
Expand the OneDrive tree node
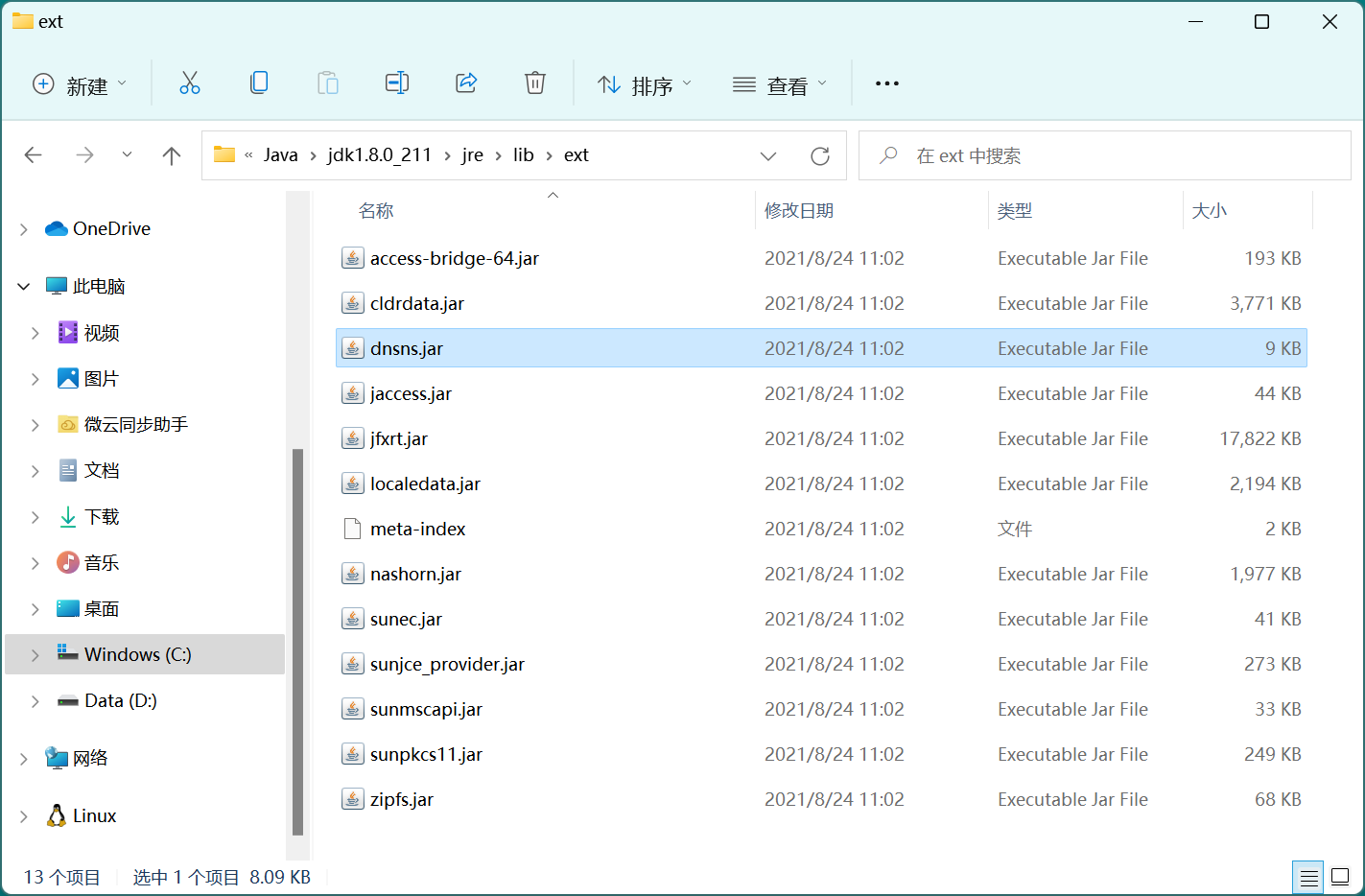[24, 228]
